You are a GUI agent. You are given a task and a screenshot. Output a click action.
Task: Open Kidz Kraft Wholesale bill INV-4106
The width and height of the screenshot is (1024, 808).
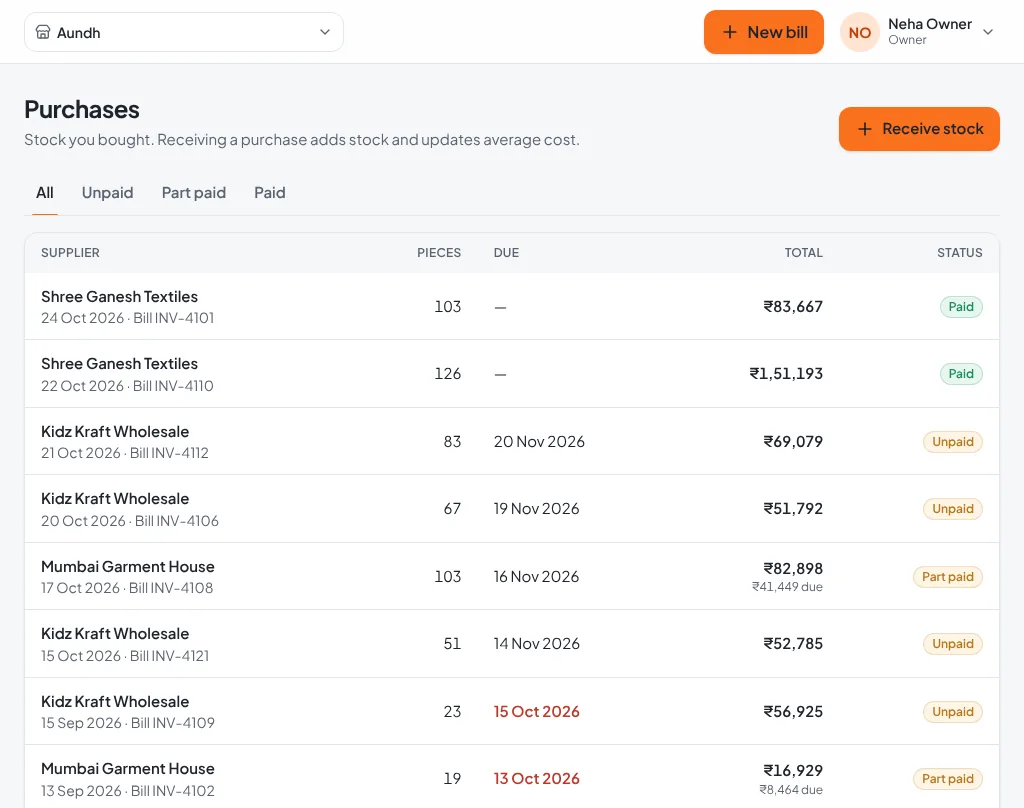point(512,509)
